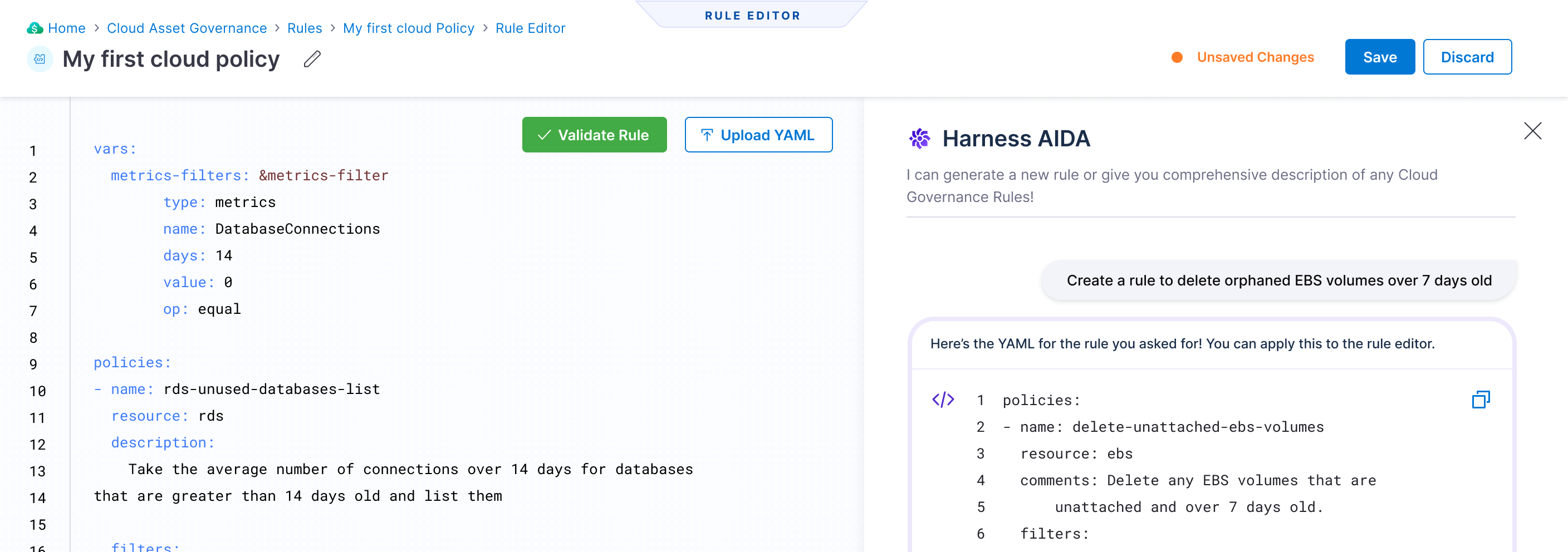Expand the breadcrumb chevron after Rules
The image size is (1568, 552).
[332, 28]
